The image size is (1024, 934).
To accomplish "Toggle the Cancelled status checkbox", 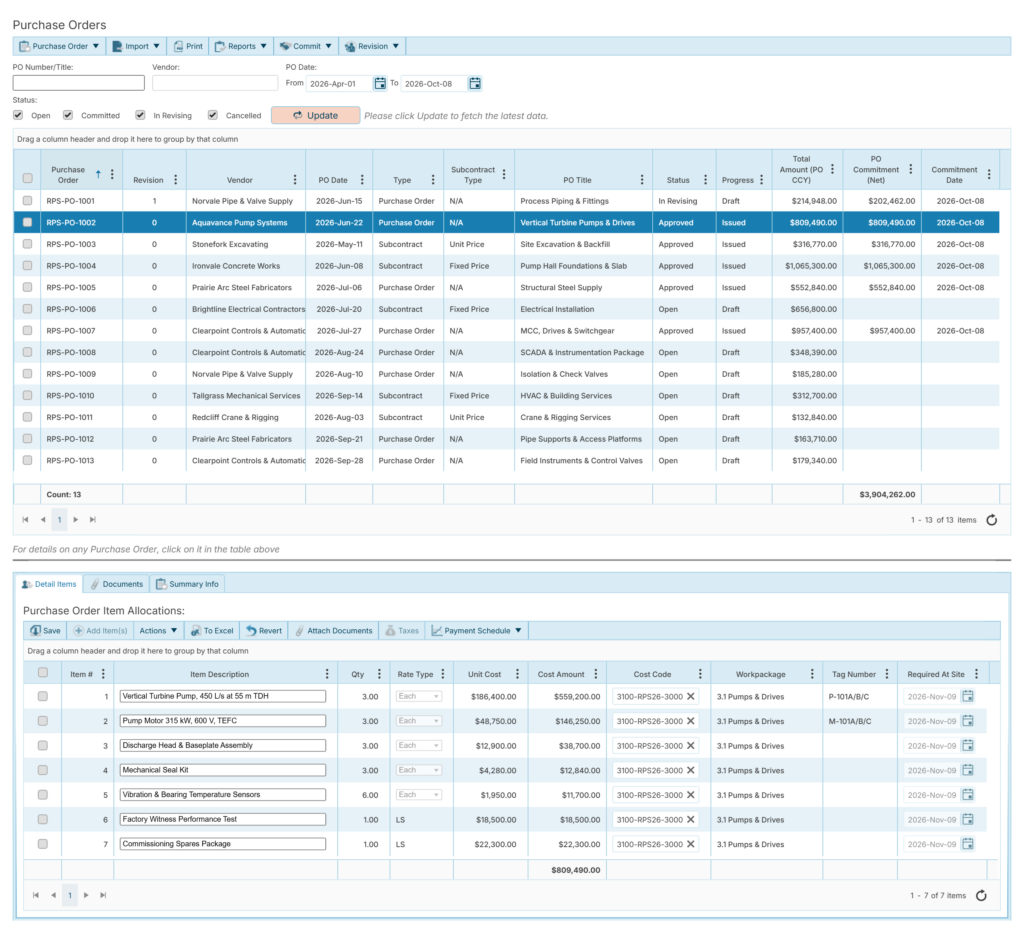I will click(213, 115).
